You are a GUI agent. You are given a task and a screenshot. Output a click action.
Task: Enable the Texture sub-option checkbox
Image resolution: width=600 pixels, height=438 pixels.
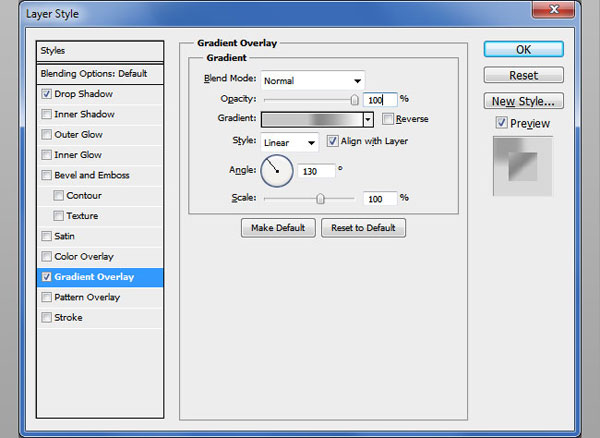59,216
